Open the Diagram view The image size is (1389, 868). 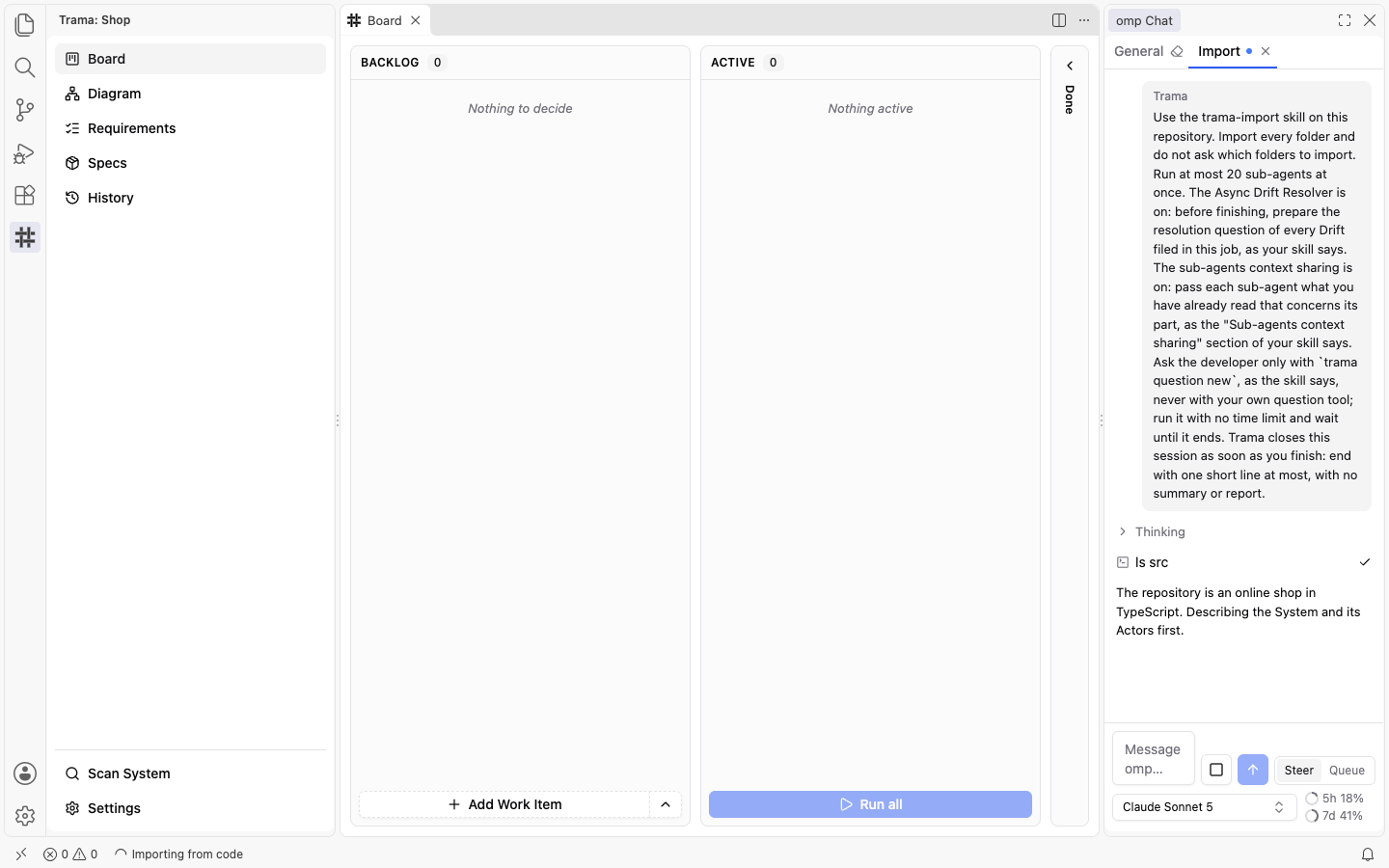click(x=191, y=94)
